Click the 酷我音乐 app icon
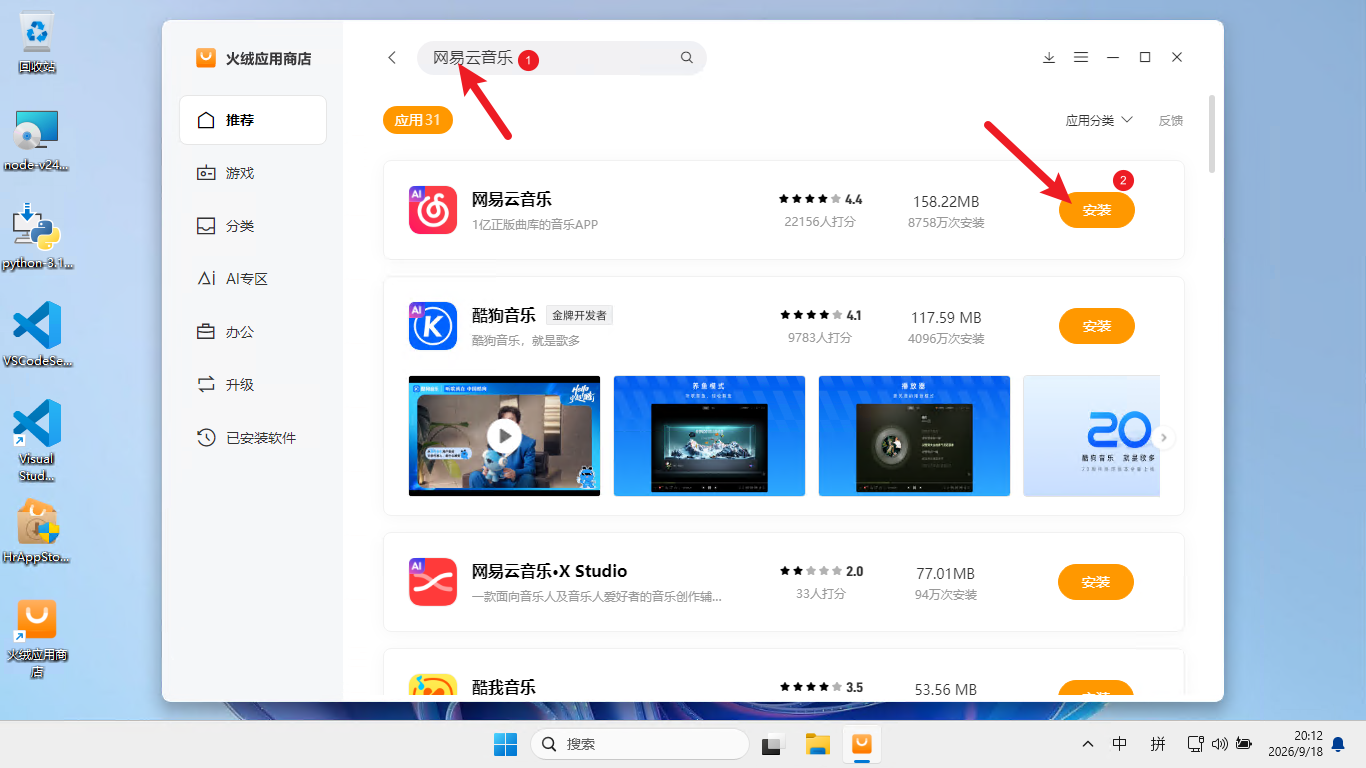The height and width of the screenshot is (768, 1366). (x=433, y=686)
